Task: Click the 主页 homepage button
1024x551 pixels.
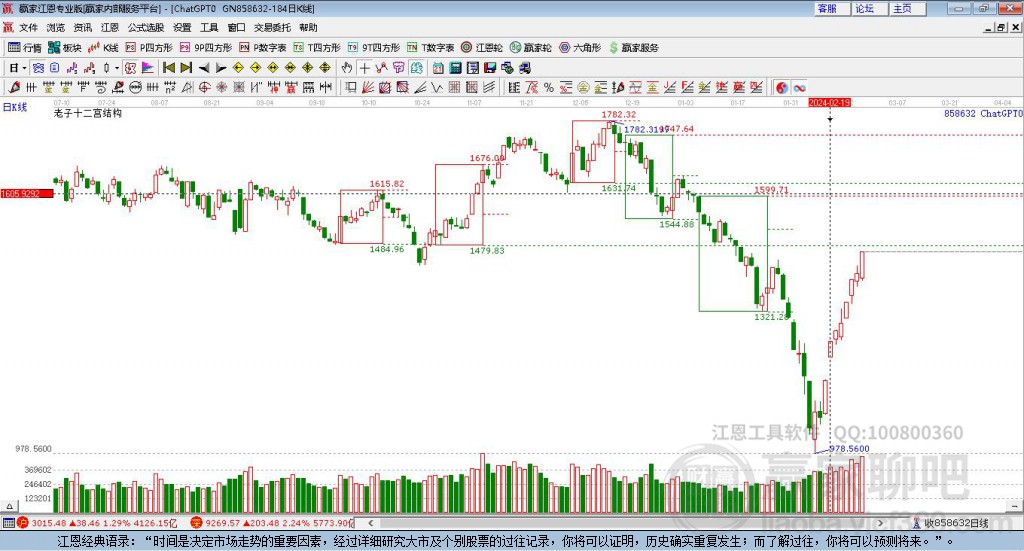Action: (x=908, y=8)
